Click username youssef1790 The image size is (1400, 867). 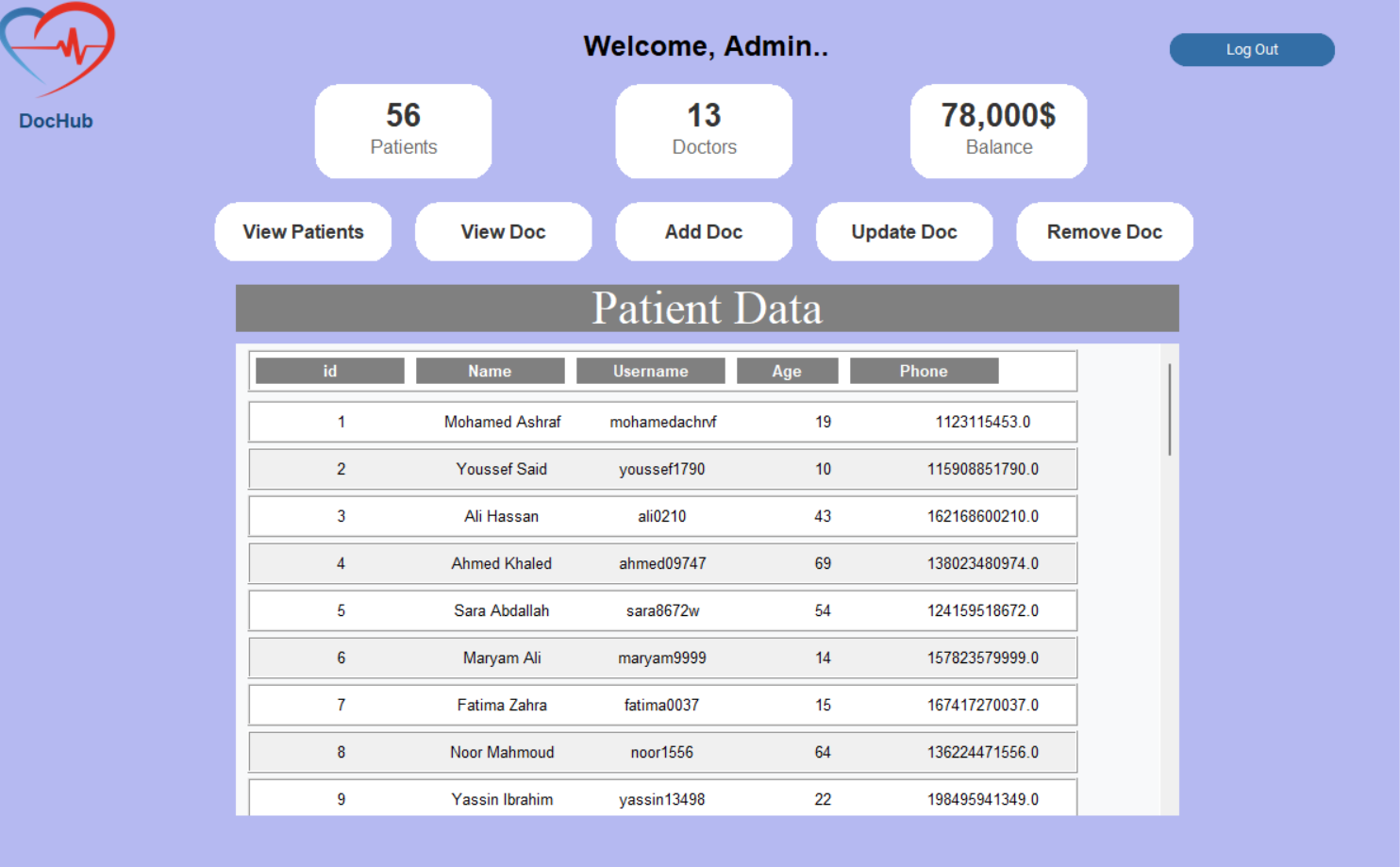(x=662, y=469)
